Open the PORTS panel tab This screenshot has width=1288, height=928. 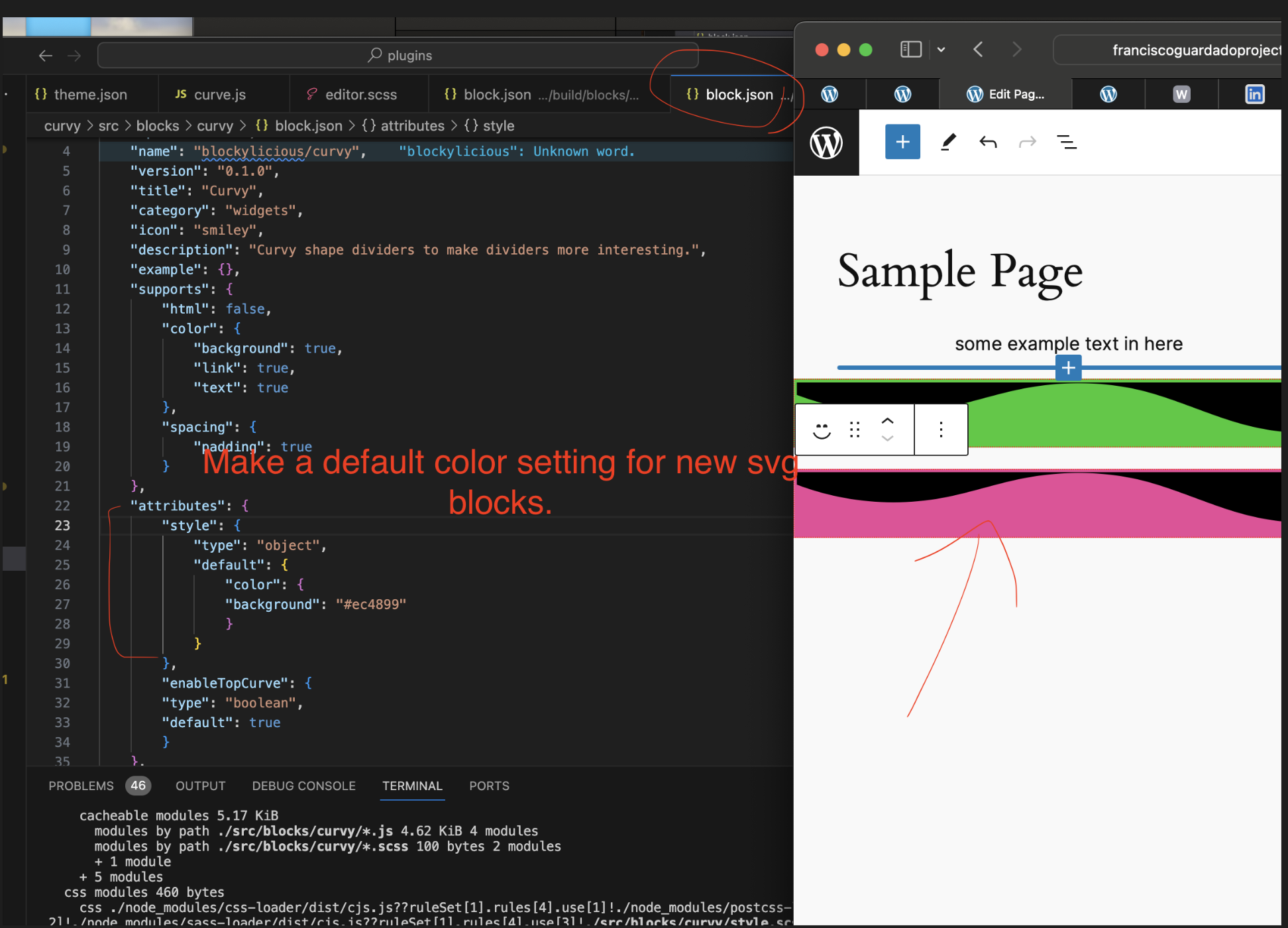490,785
